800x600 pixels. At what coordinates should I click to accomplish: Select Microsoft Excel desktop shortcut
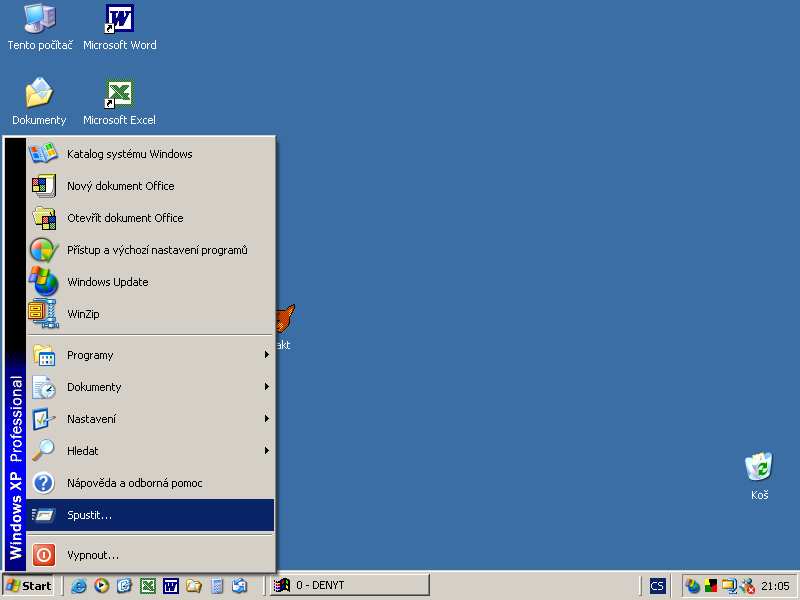point(119,101)
